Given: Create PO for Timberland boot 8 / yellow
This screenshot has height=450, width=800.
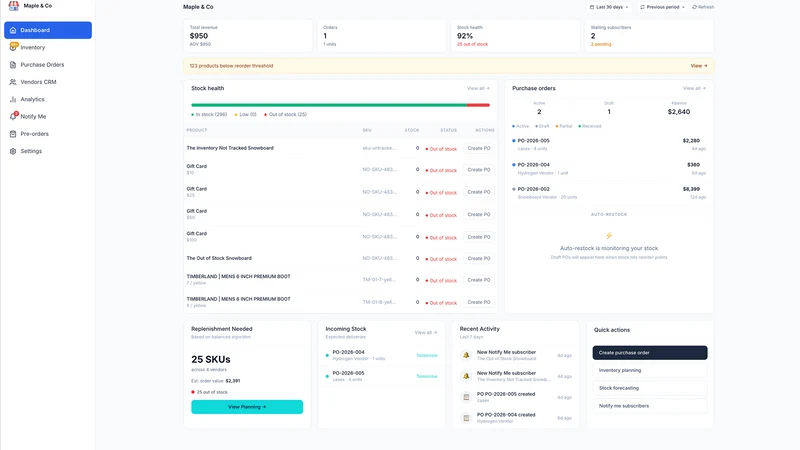Looking at the screenshot, I should [x=479, y=303].
